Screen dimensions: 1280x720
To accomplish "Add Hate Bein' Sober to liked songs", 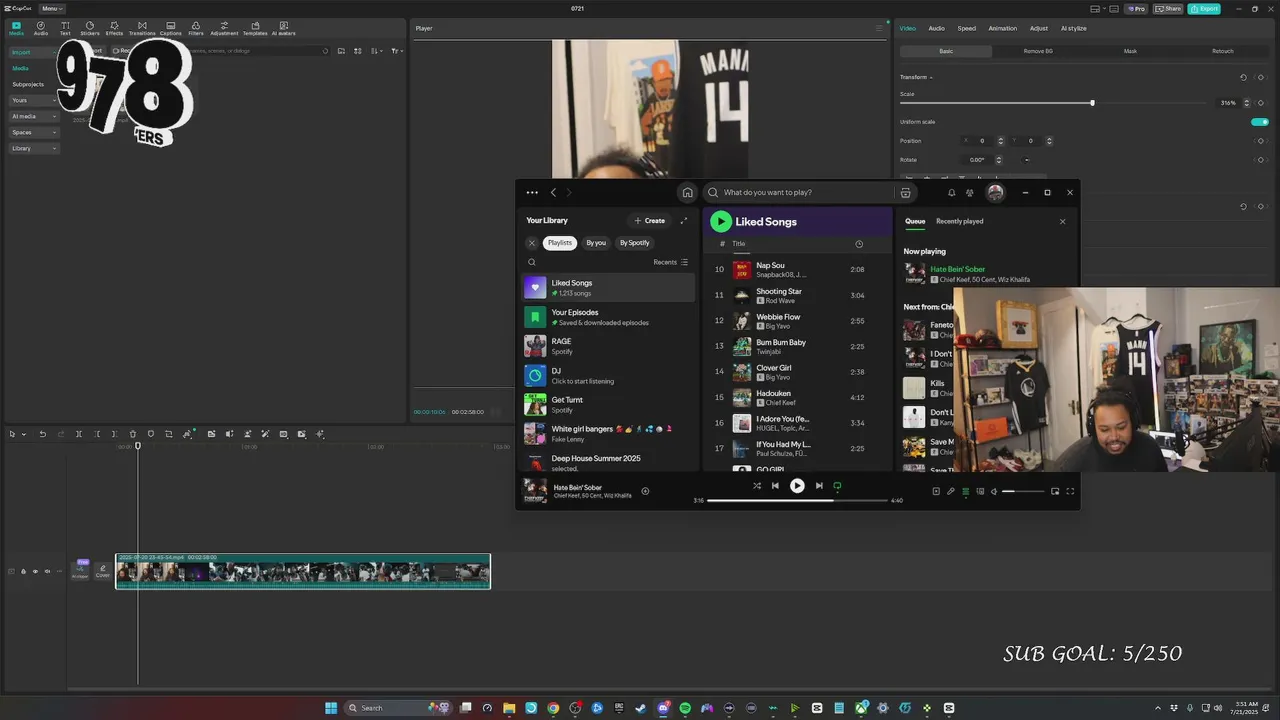I will pos(645,491).
